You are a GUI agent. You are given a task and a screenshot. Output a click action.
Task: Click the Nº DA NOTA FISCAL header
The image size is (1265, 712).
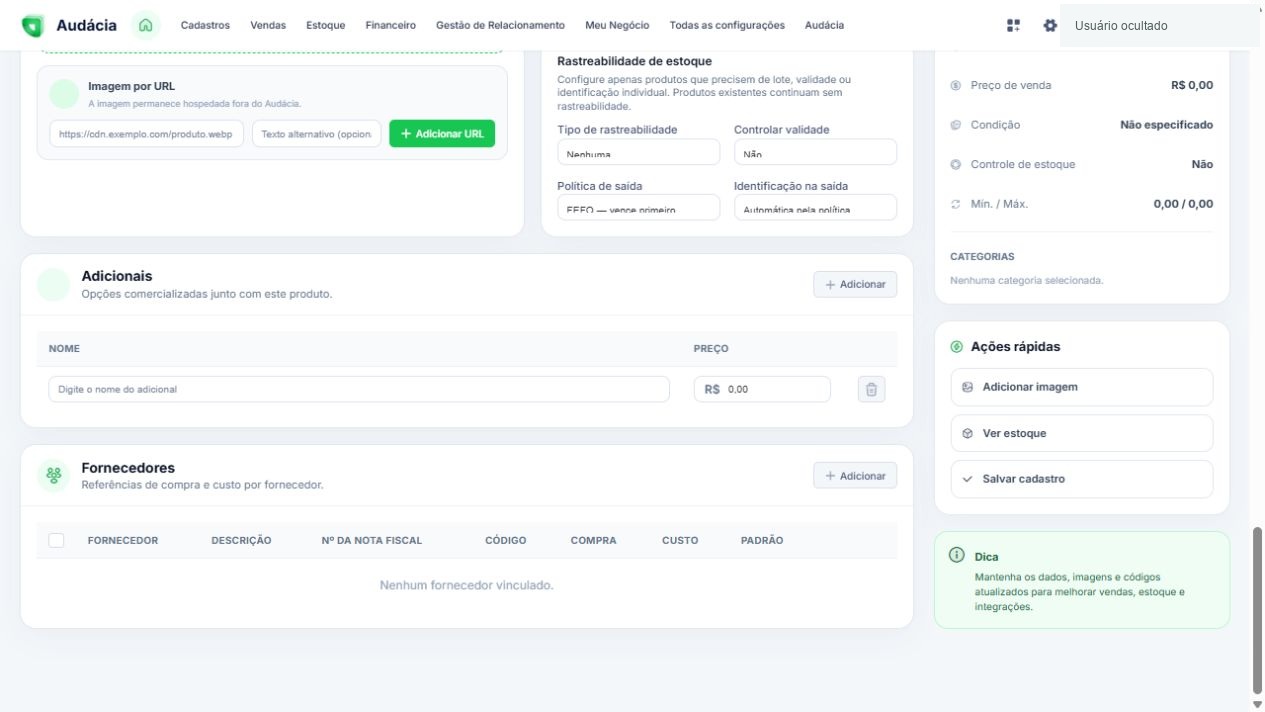pos(372,540)
